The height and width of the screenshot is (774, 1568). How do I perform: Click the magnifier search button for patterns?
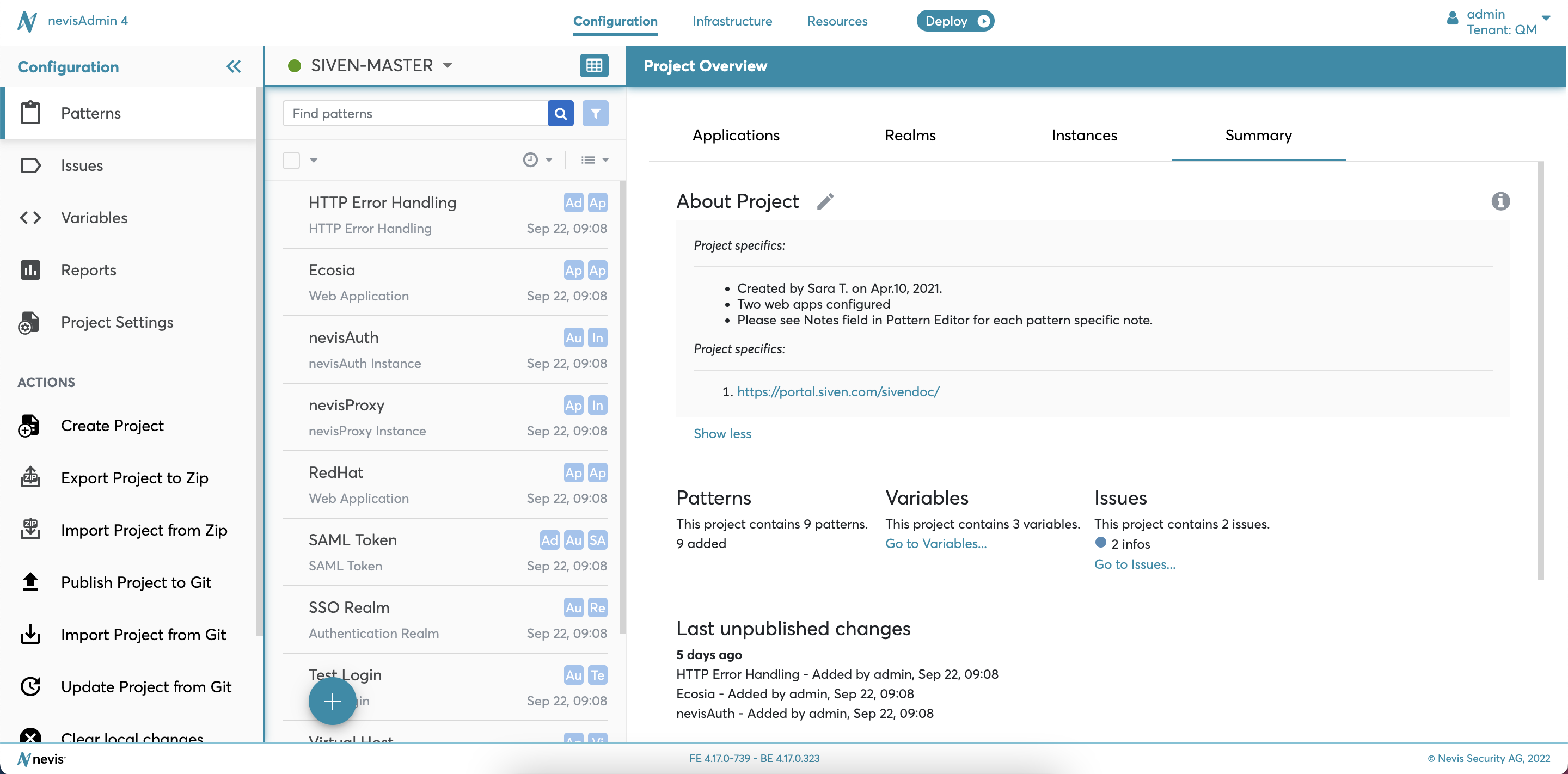click(560, 114)
